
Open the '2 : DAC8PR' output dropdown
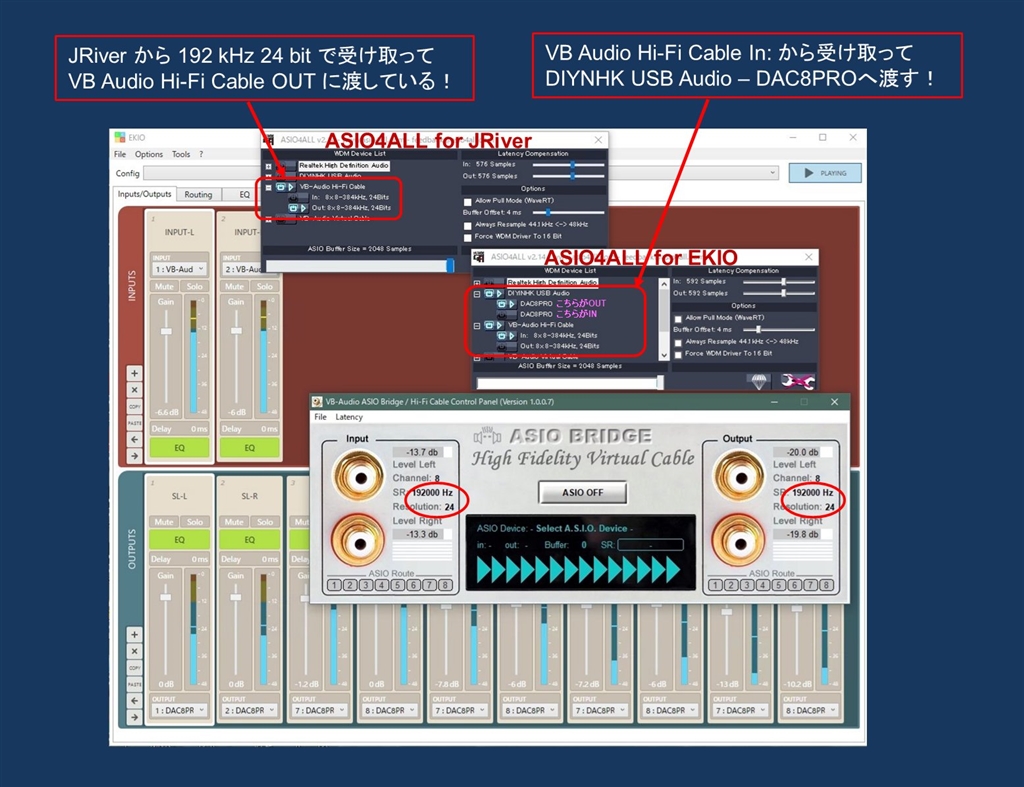[x=249, y=710]
